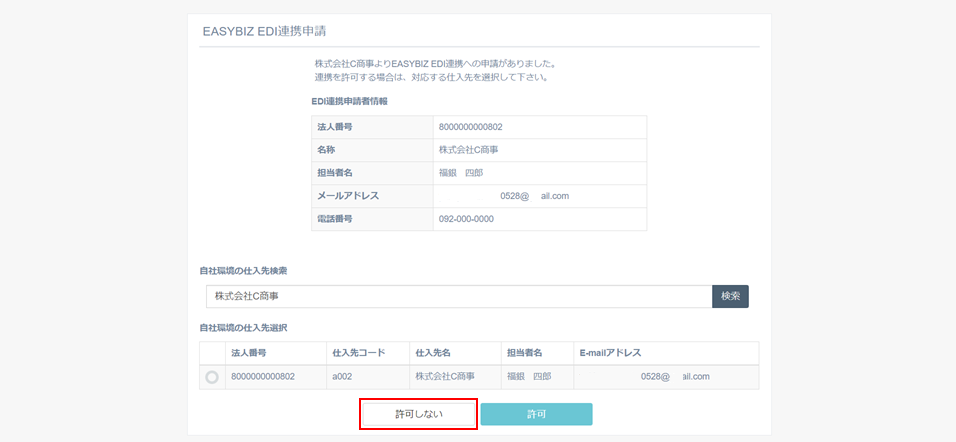Click the email address in the supplier row
956x442 pixels.
pos(674,377)
